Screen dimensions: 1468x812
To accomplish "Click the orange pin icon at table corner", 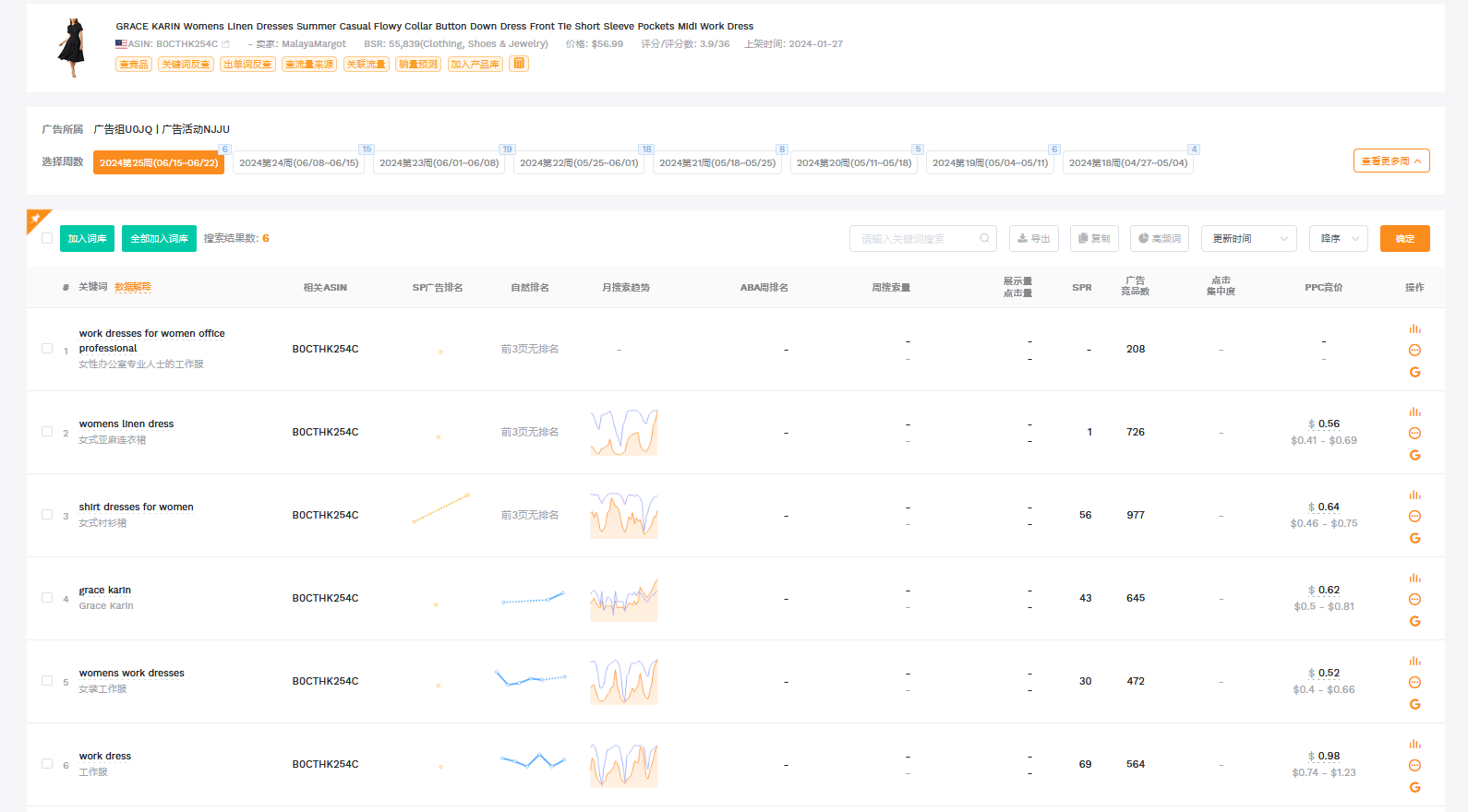I will pyautogui.click(x=36, y=219).
